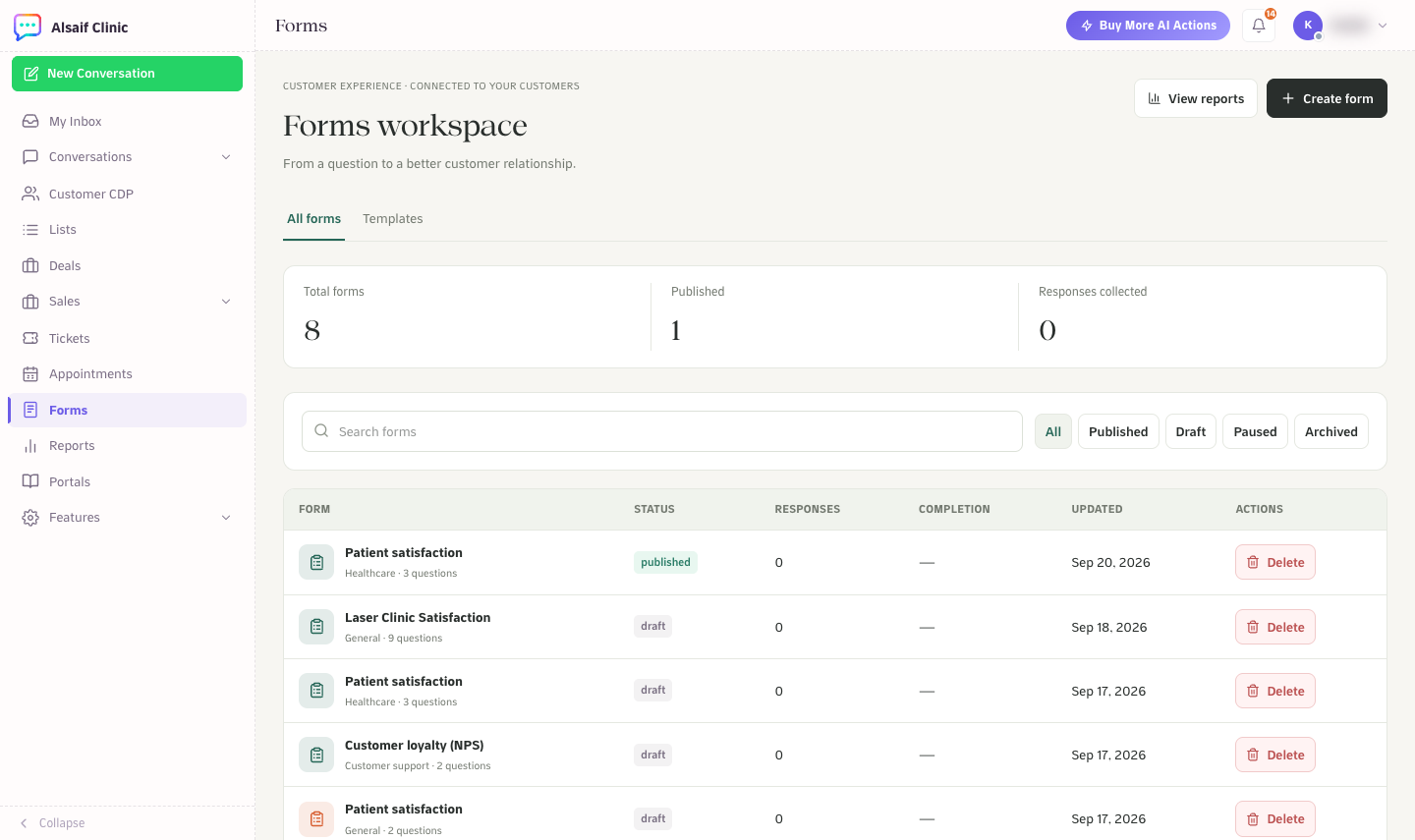Open Portals section
The image size is (1415, 840).
tap(127, 481)
